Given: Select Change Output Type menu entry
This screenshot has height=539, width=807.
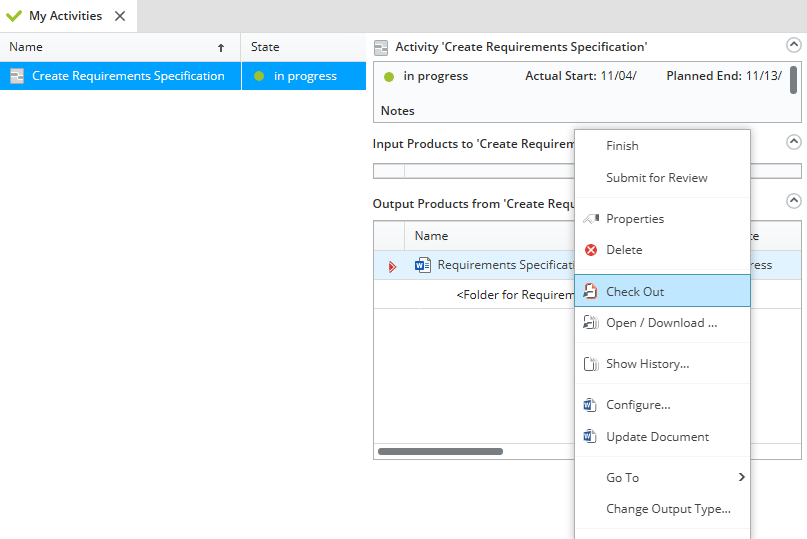Looking at the screenshot, I should (668, 509).
